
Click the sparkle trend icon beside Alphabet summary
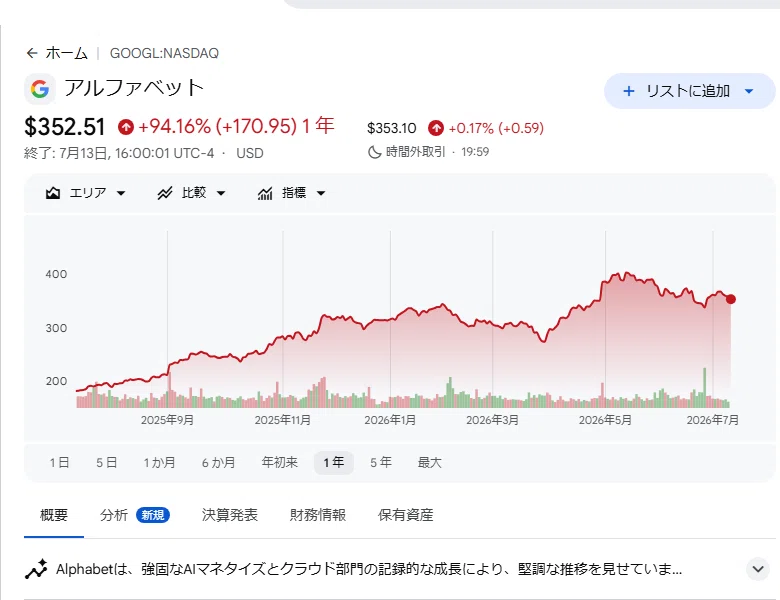[36, 569]
